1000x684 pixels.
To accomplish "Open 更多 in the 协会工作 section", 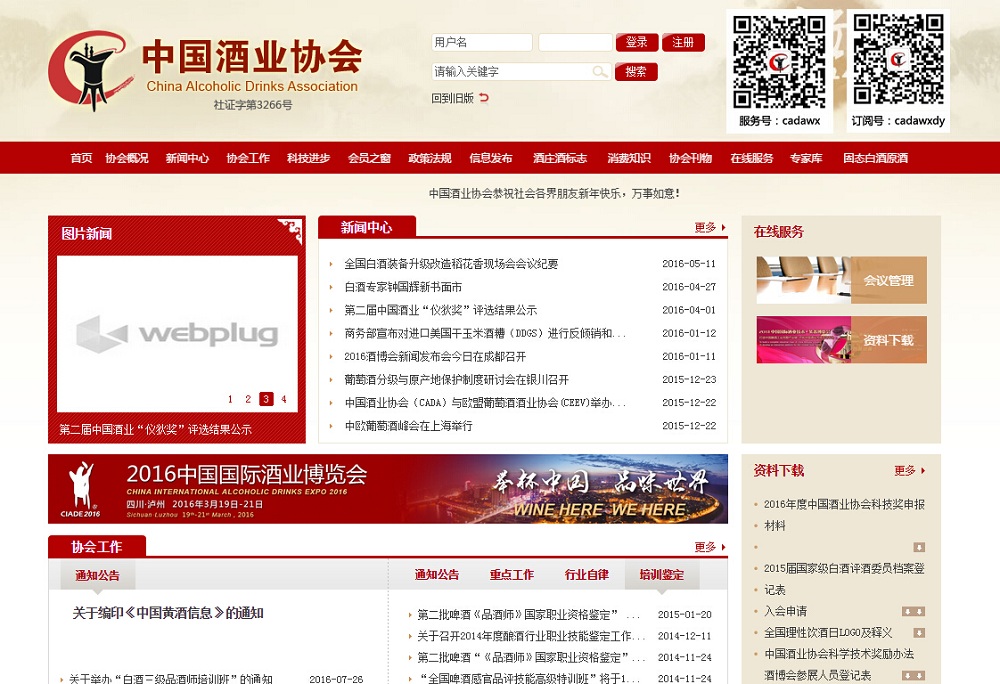I will click(710, 547).
